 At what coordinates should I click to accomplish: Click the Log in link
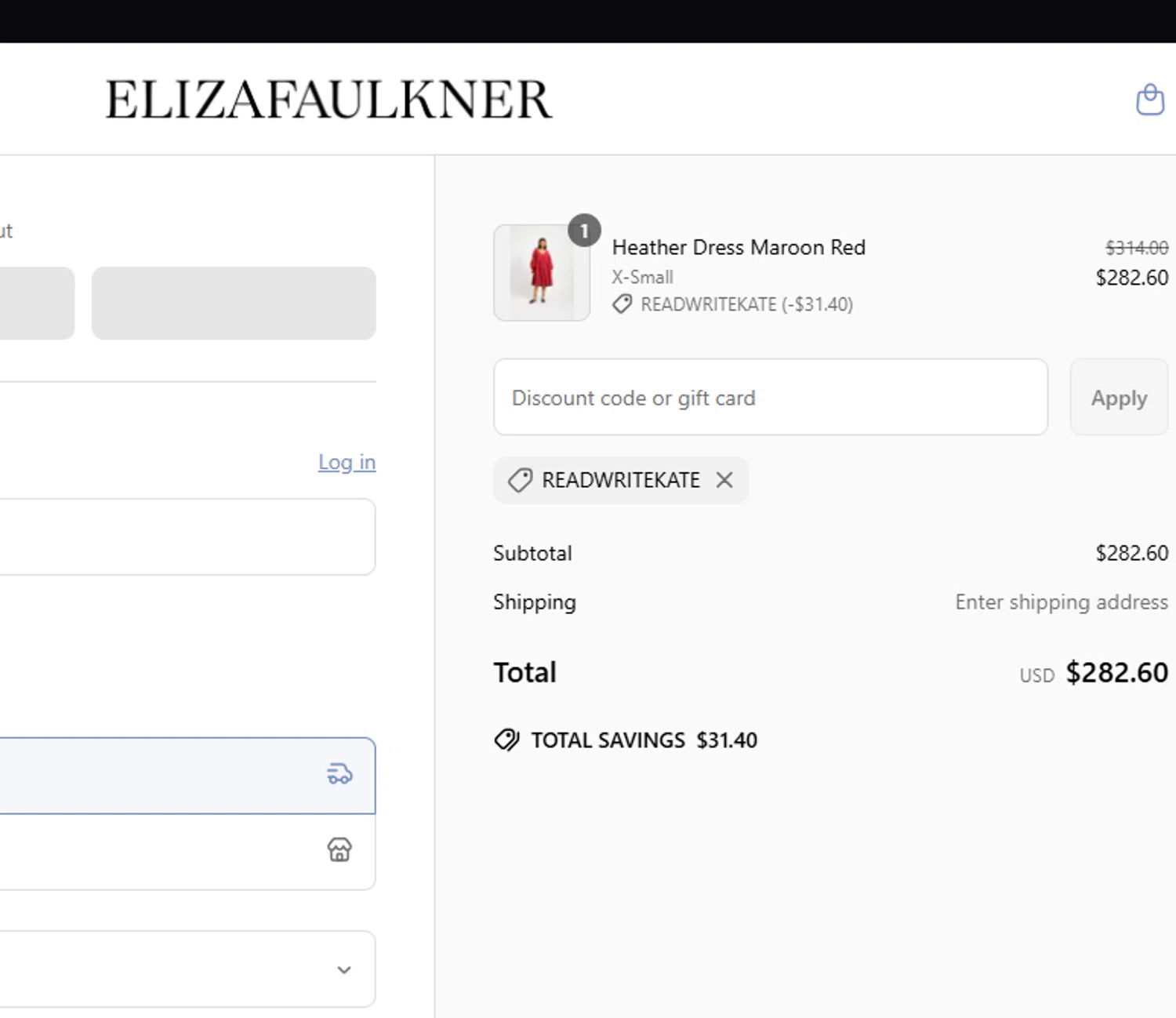pos(347,462)
